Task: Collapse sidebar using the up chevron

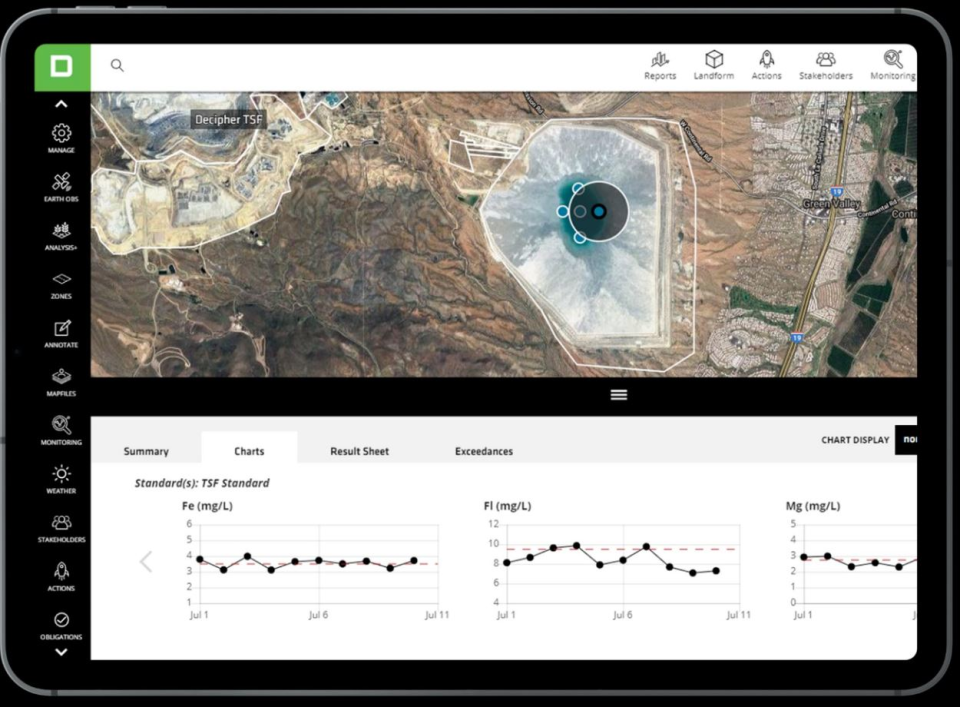Action: pos(61,104)
